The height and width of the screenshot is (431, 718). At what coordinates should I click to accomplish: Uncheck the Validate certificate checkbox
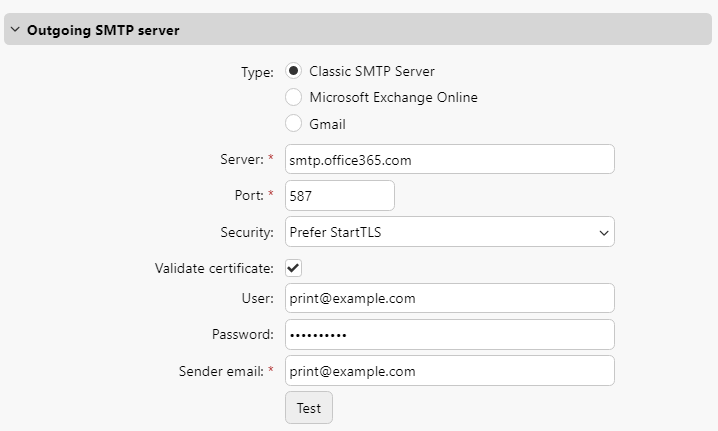click(x=293, y=268)
